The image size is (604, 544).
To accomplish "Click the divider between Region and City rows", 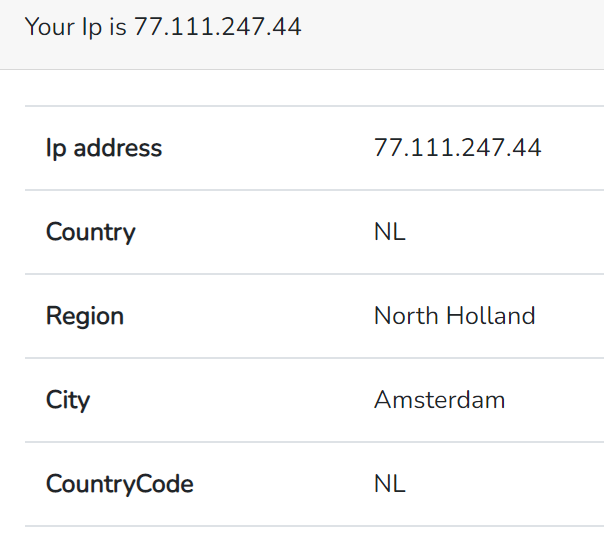I will (314, 358).
